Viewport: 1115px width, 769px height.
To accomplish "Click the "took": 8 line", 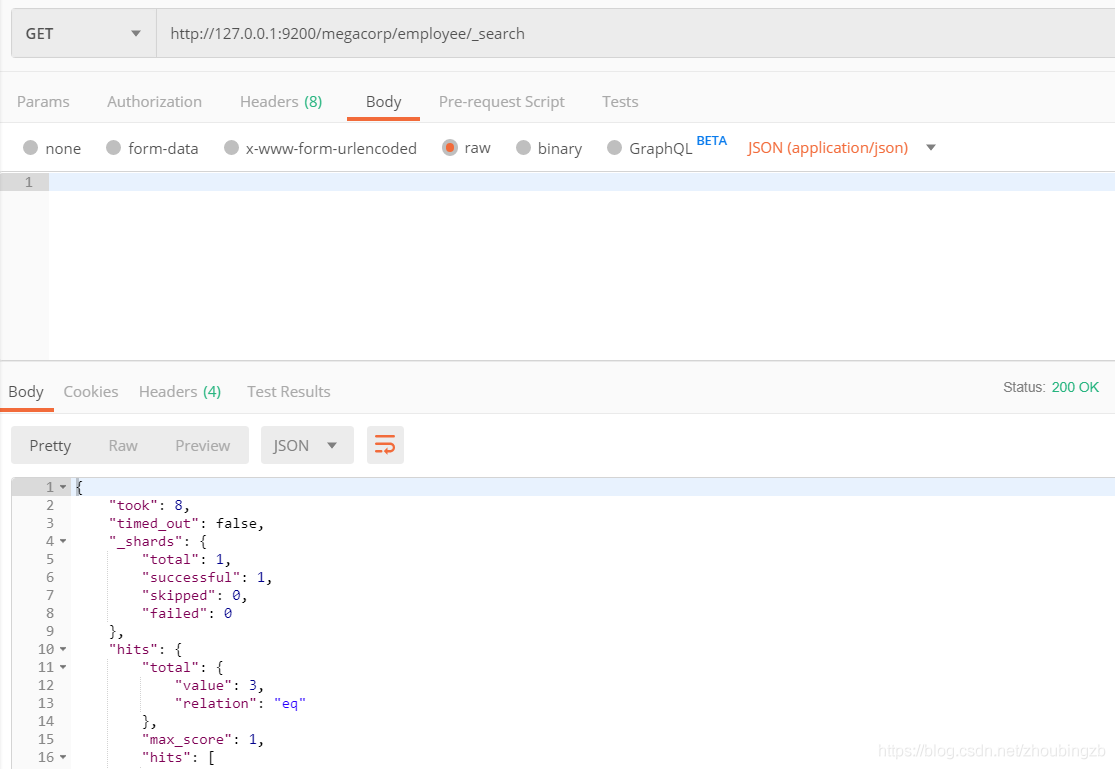I will click(149, 506).
